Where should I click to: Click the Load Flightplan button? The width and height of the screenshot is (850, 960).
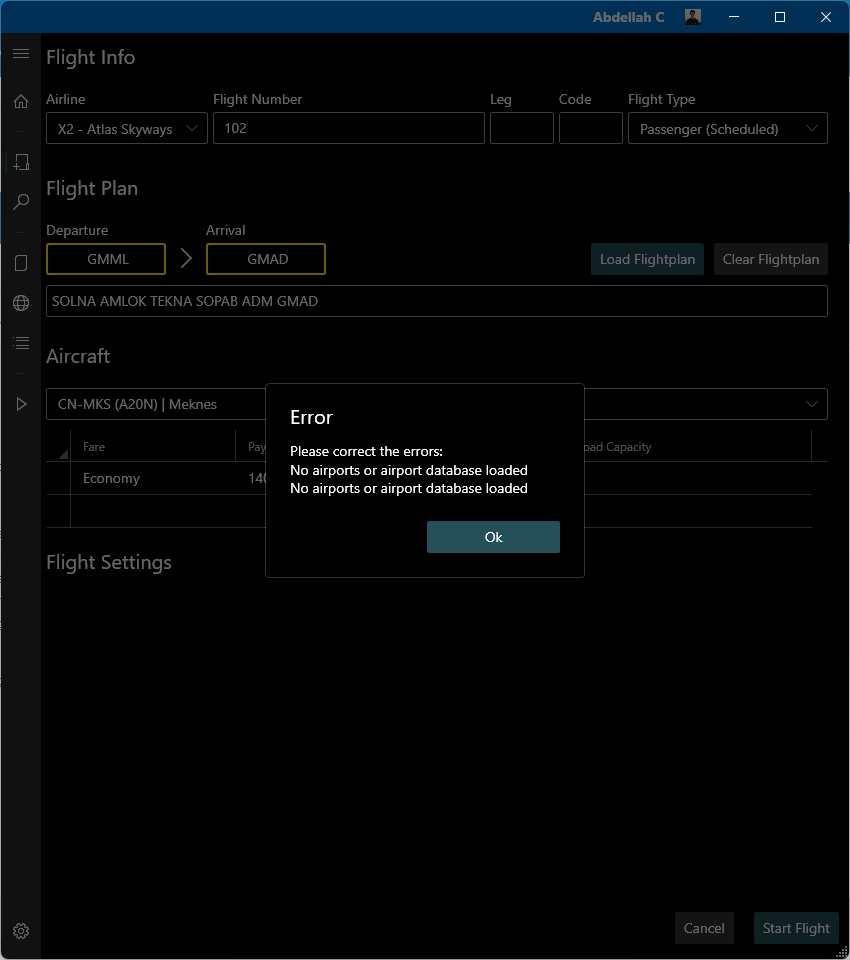[647, 259]
